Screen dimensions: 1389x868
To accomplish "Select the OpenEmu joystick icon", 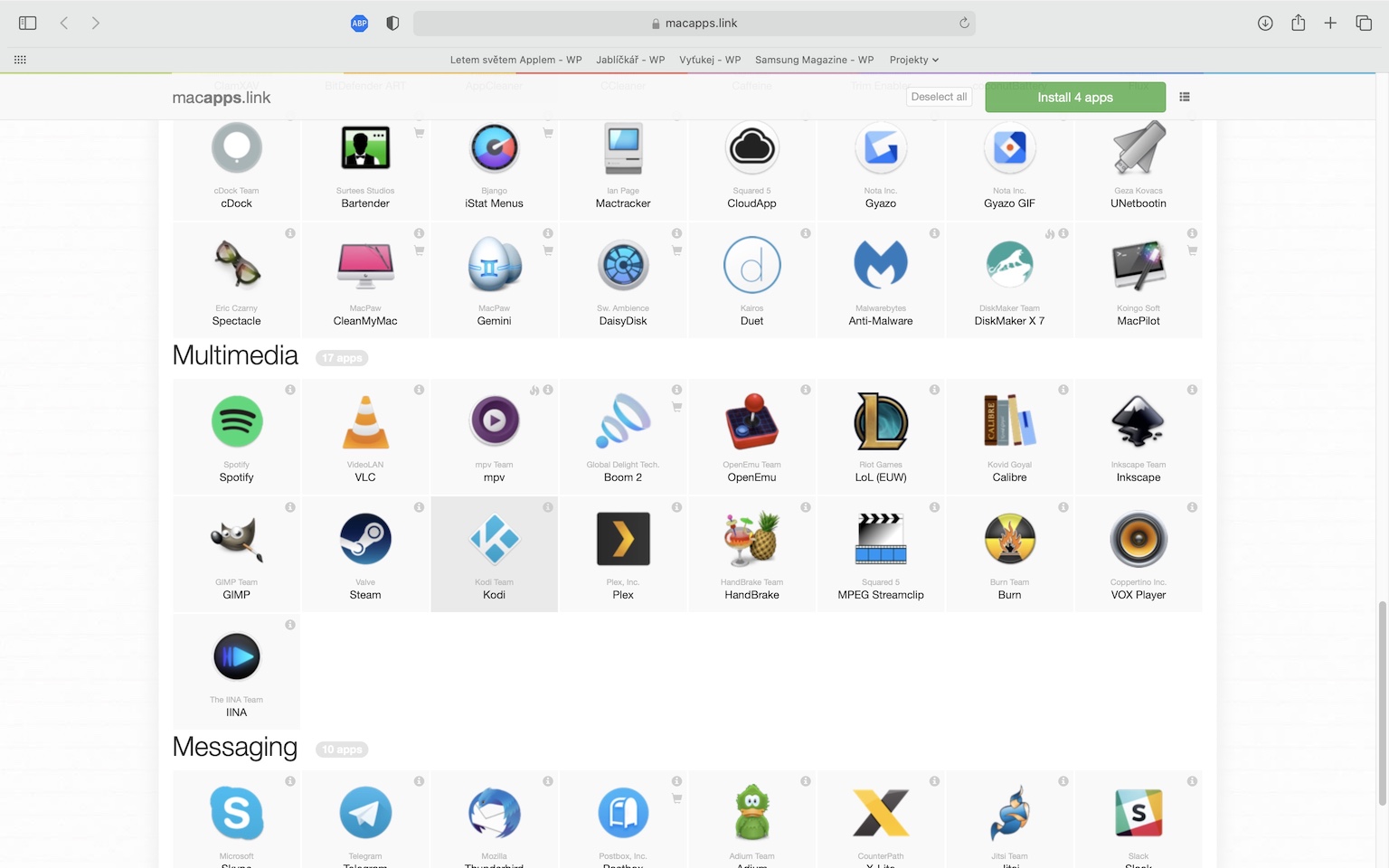I will pos(751,421).
